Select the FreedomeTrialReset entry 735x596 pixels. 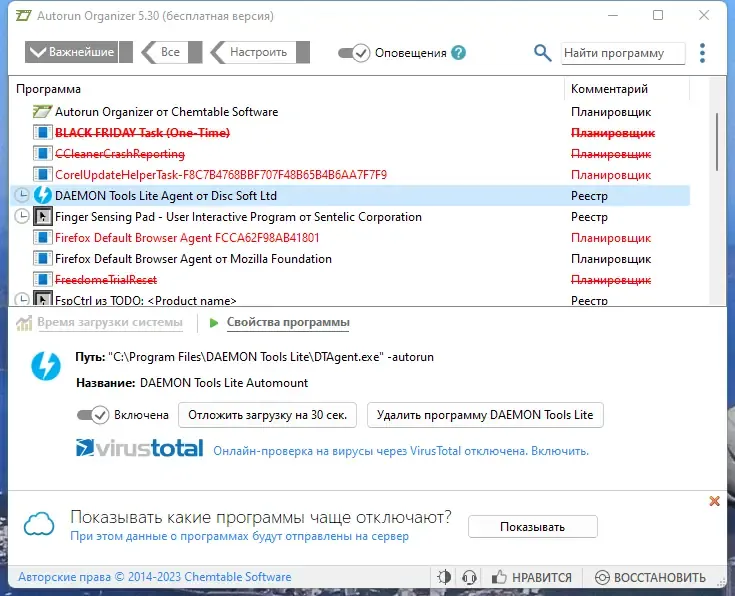coord(350,279)
